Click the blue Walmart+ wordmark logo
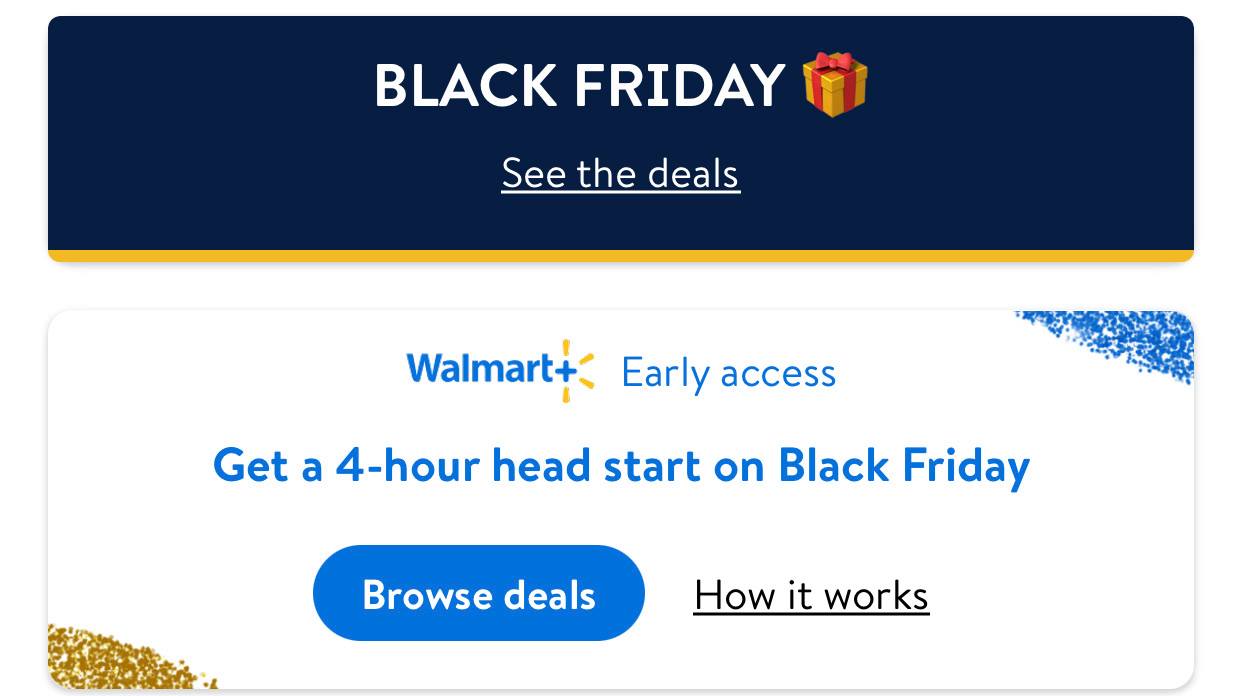This screenshot has height=696, width=1242. pyautogui.click(x=500, y=371)
